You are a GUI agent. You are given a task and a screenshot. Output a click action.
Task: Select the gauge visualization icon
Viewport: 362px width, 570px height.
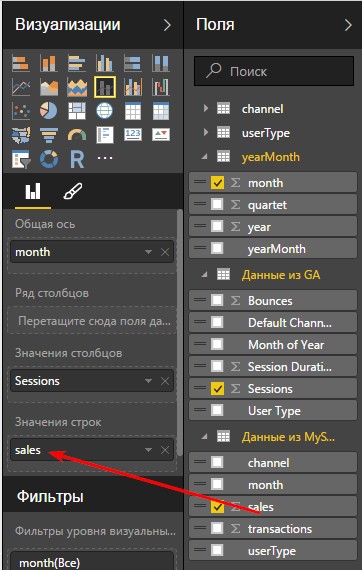click(77, 135)
